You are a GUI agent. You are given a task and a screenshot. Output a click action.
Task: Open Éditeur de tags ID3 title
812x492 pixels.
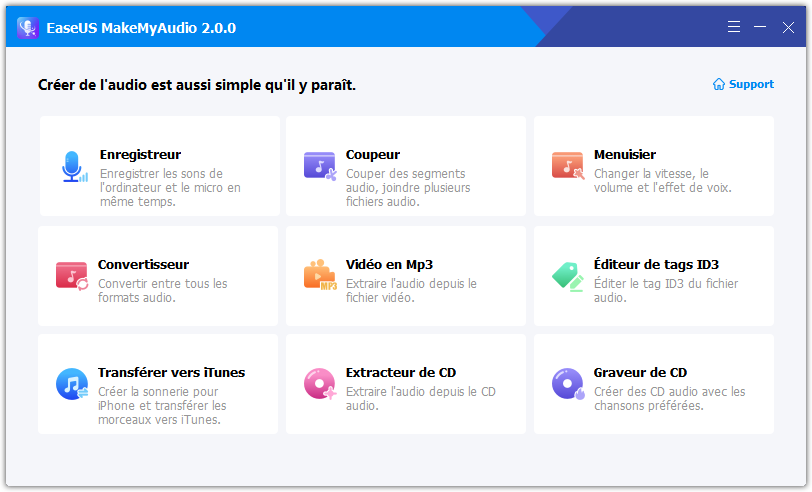click(656, 264)
